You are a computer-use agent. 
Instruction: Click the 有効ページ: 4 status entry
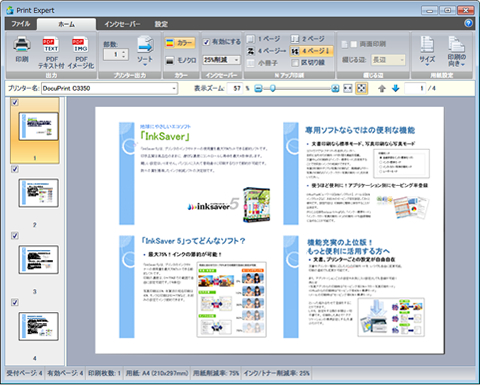pyautogui.click(x=65, y=373)
